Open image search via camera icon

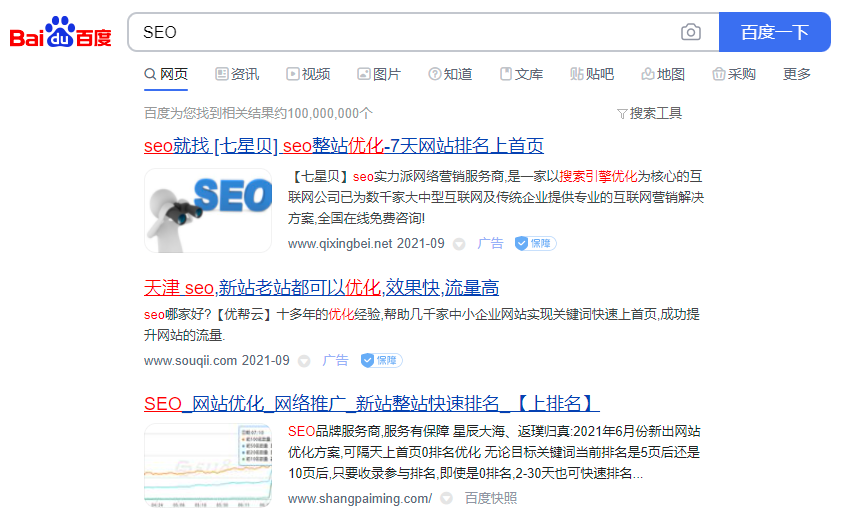click(x=691, y=32)
